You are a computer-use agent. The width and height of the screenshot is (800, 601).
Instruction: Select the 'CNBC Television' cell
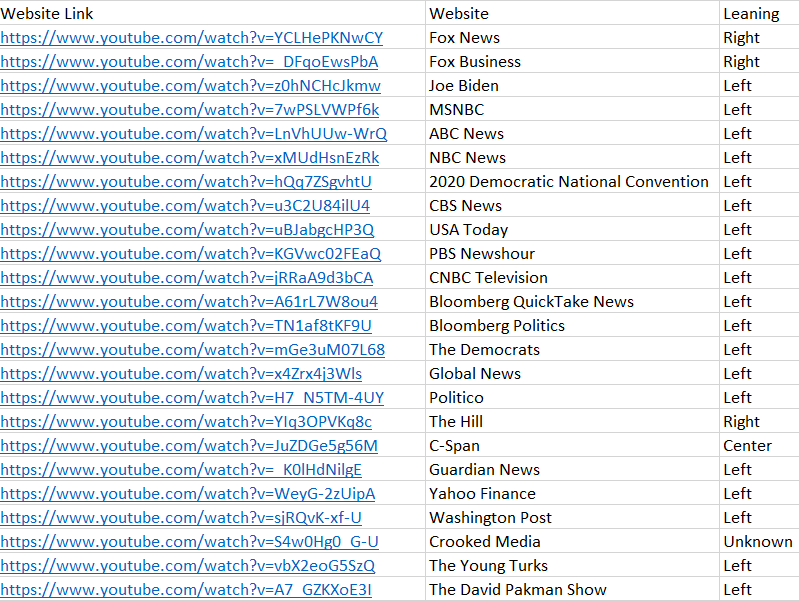pos(572,277)
